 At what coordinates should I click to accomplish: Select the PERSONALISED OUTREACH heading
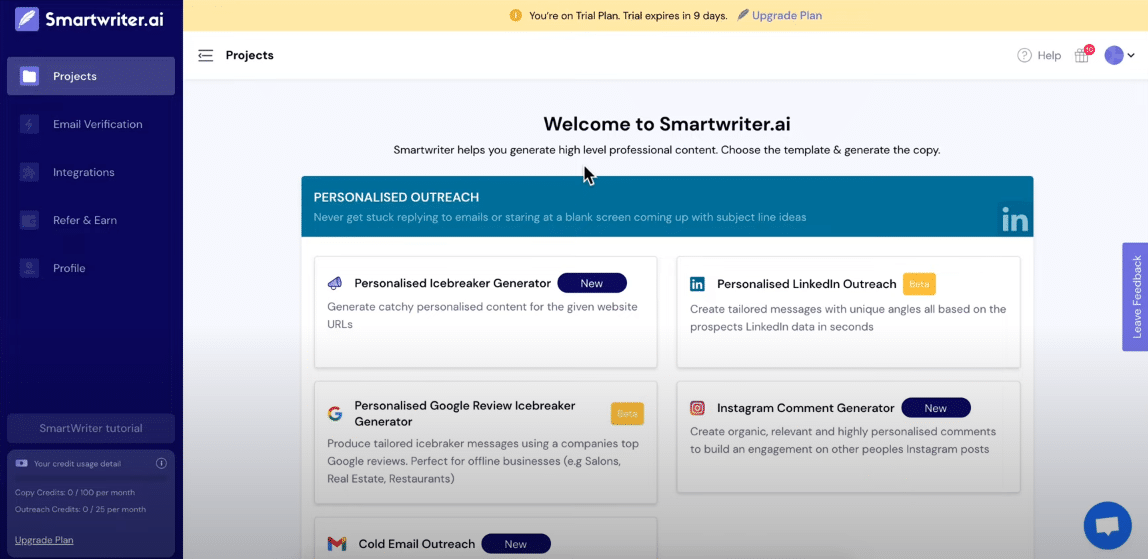coord(396,198)
